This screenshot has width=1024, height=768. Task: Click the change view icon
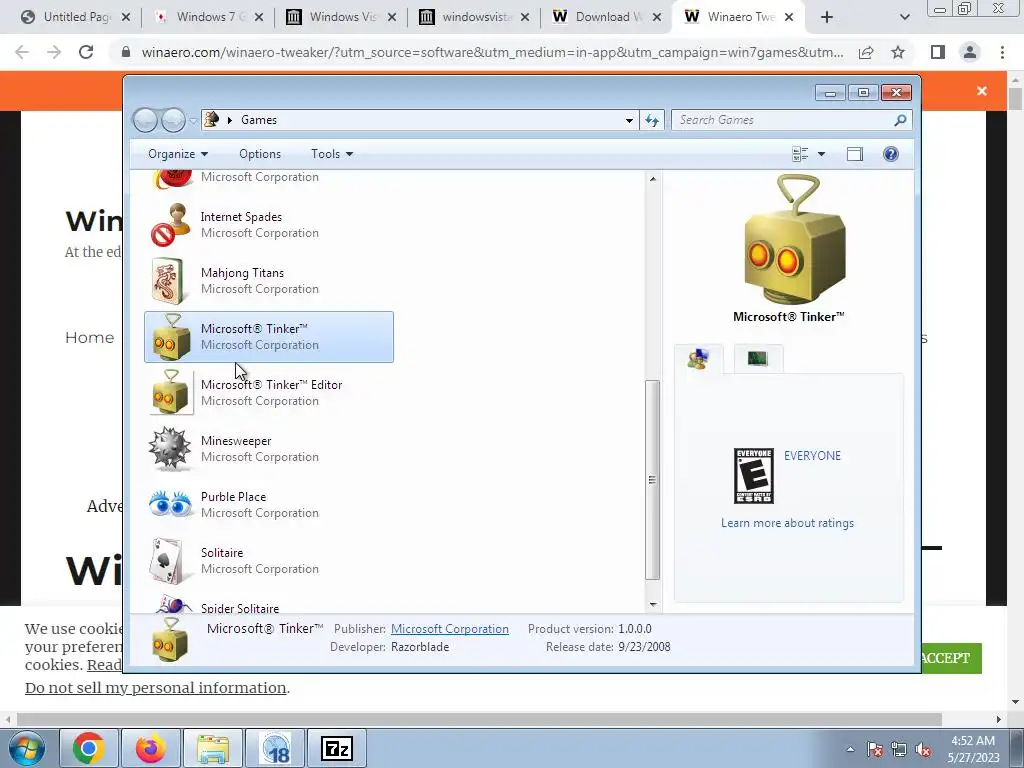(800, 154)
